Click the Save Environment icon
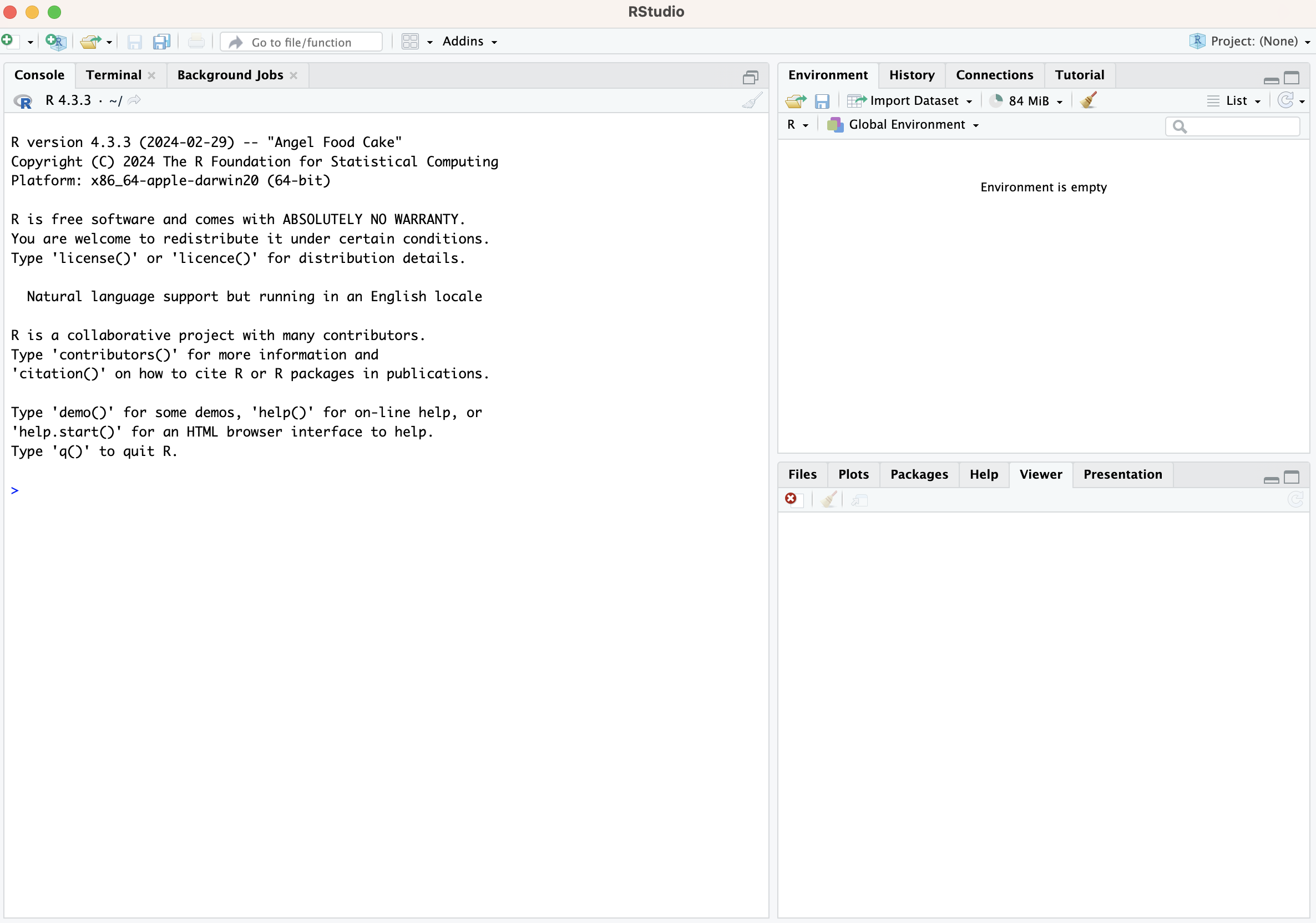This screenshot has width=1316, height=923. click(x=821, y=100)
